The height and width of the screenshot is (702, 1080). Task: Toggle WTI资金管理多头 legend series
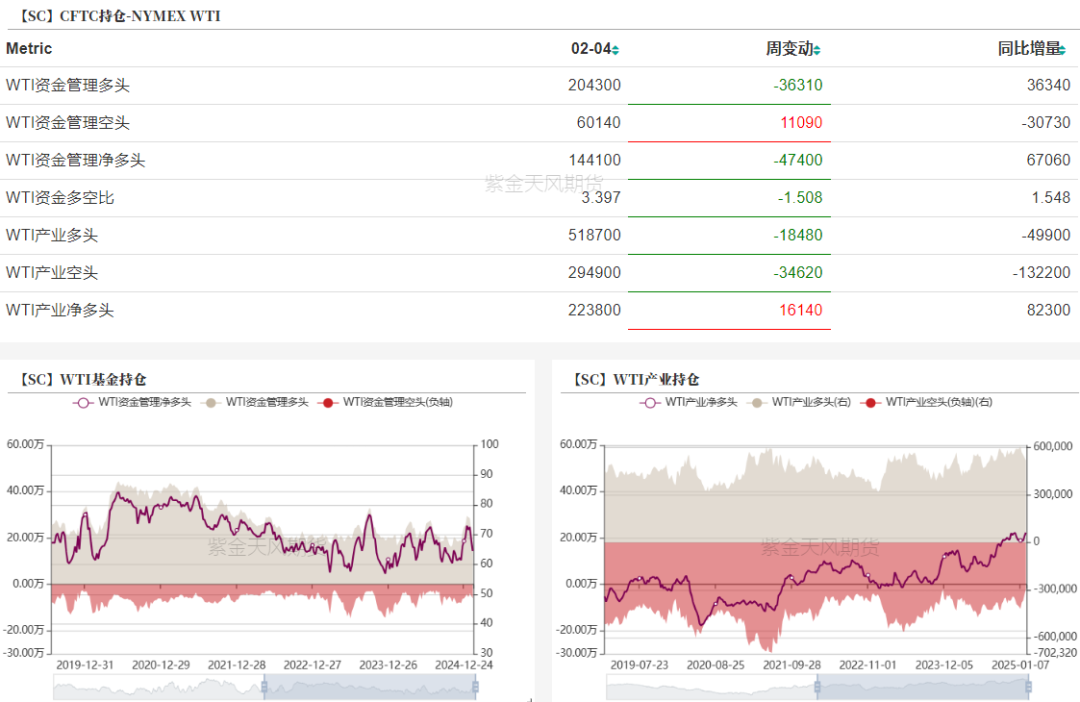212,402
